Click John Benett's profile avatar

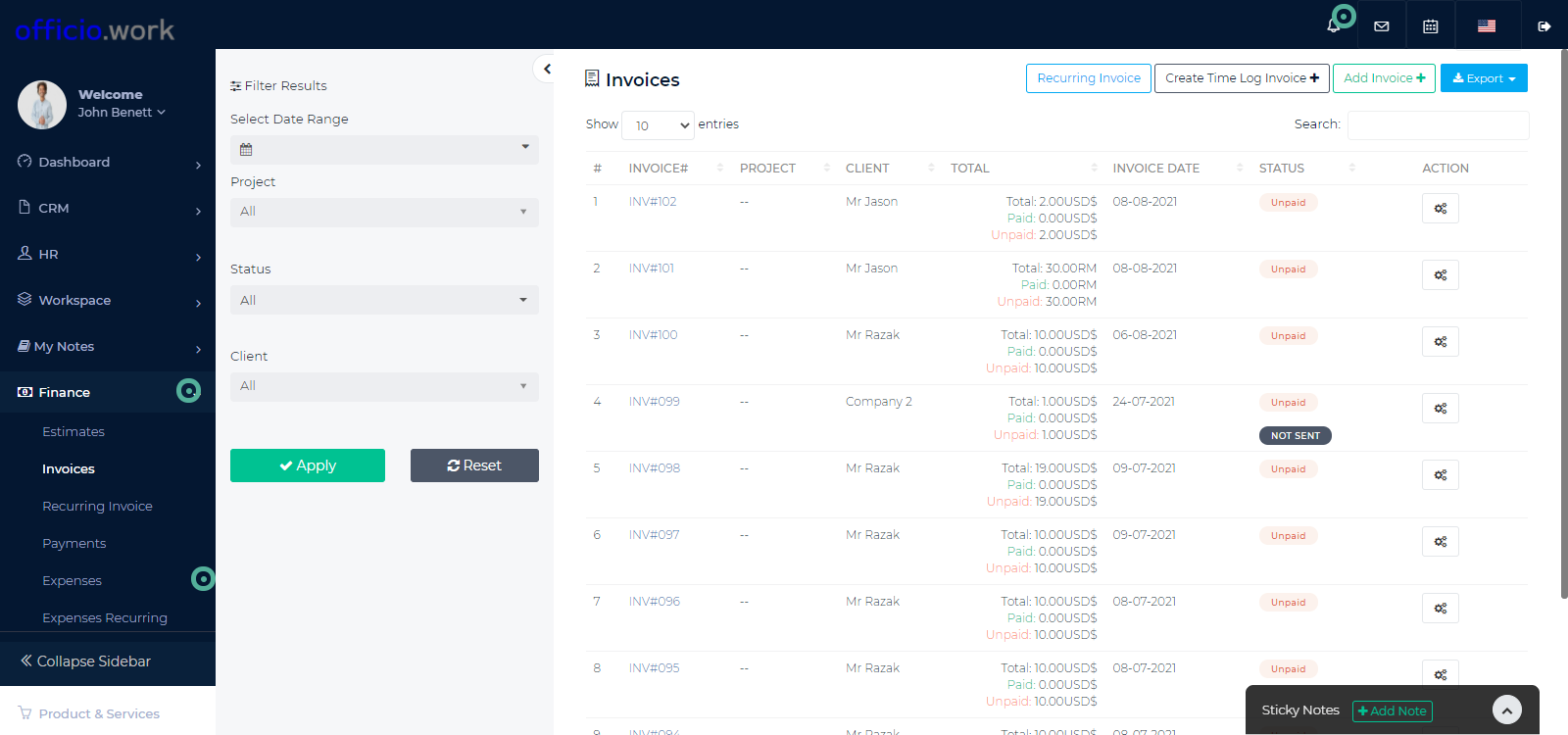(x=42, y=104)
